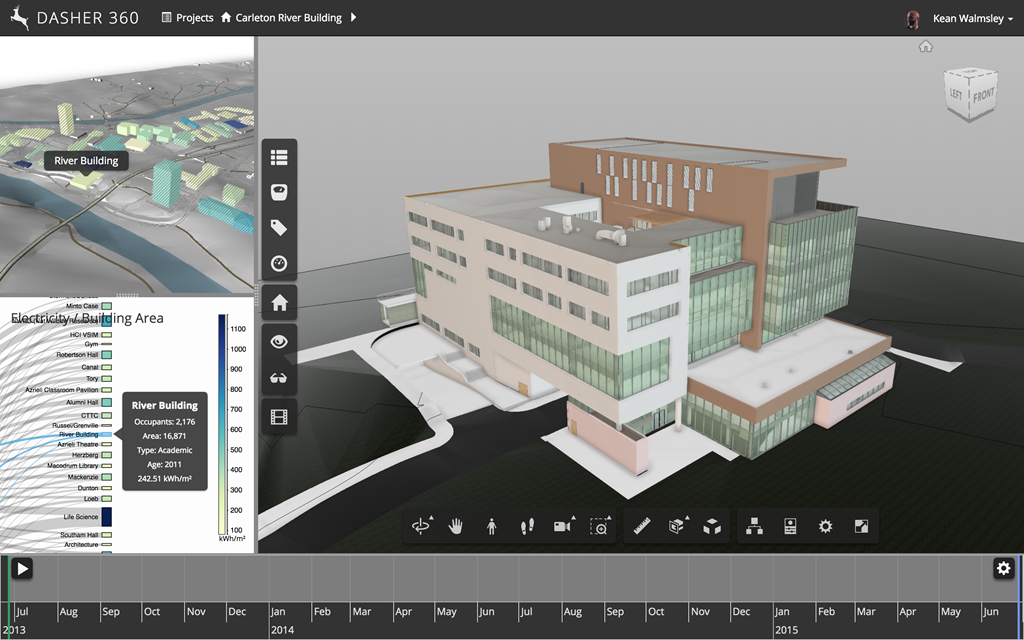Screen dimensions: 1024x640
Task: Toggle the sunglasses view mode button
Action: pyautogui.click(x=279, y=378)
